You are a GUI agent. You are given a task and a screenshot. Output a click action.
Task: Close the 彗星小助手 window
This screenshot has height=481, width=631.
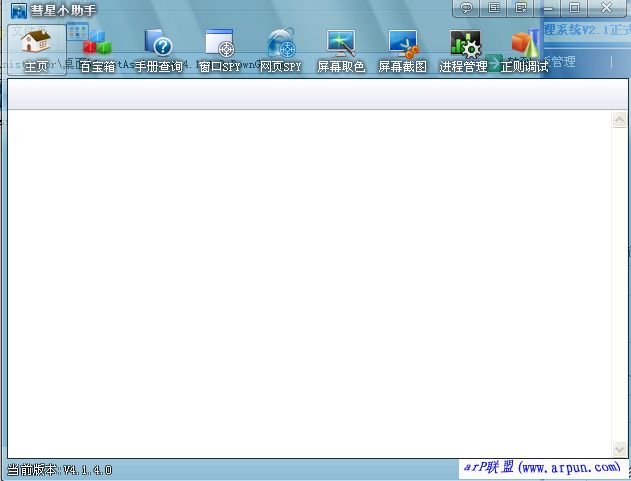606,8
